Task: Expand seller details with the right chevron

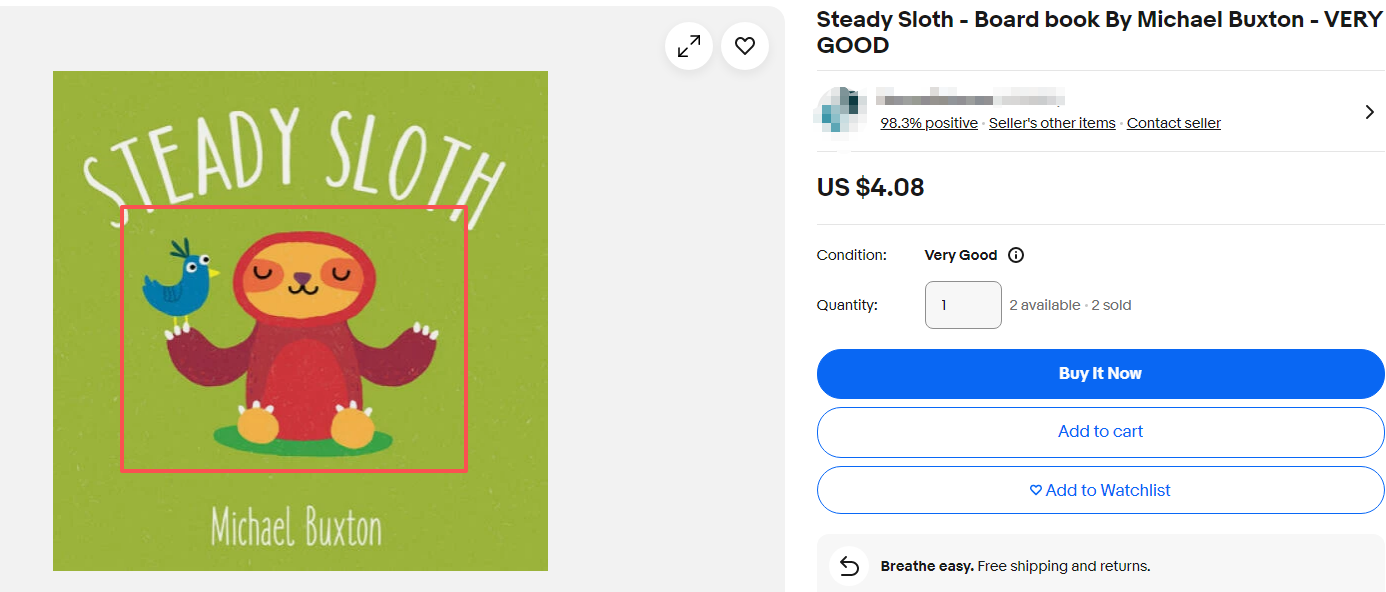Action: pyautogui.click(x=1369, y=112)
